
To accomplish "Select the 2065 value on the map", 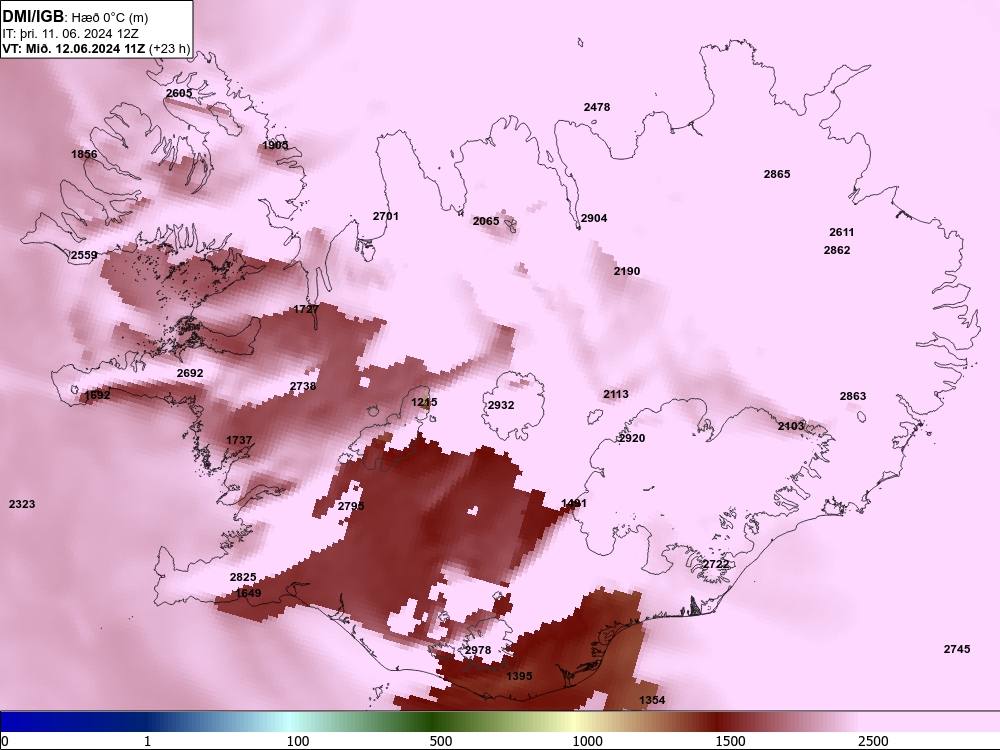I will [486, 221].
